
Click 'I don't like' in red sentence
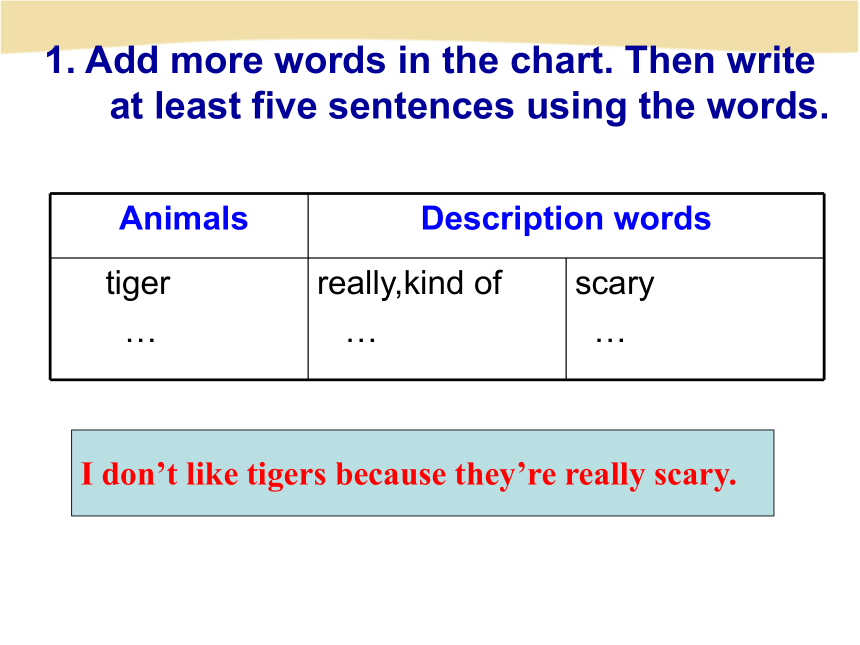159,474
